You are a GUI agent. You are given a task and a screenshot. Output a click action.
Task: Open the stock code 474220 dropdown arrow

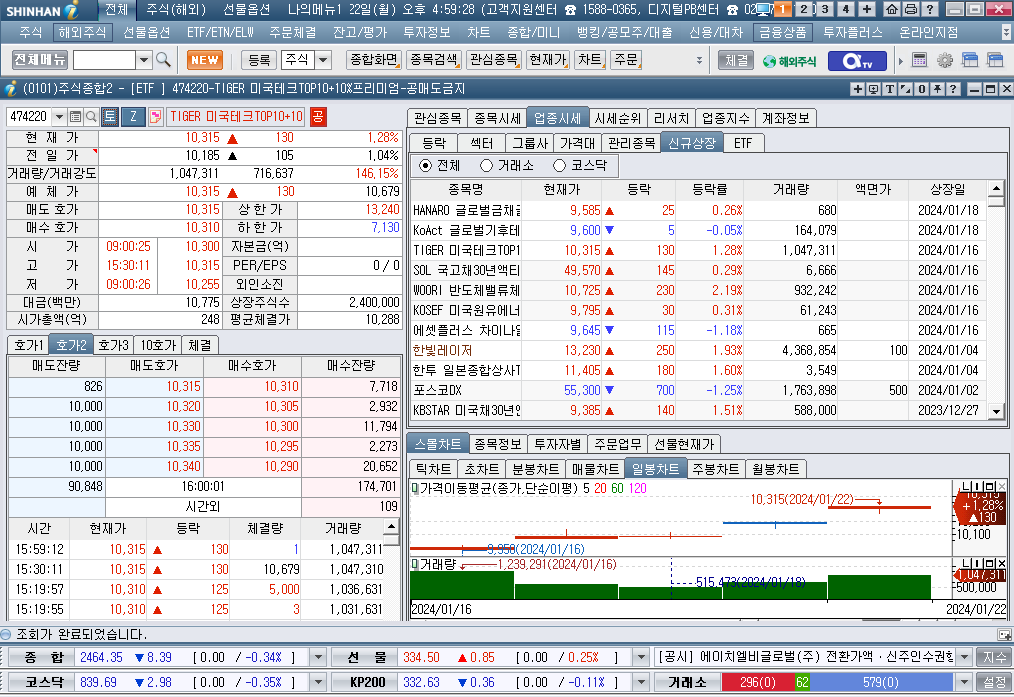click(x=59, y=116)
